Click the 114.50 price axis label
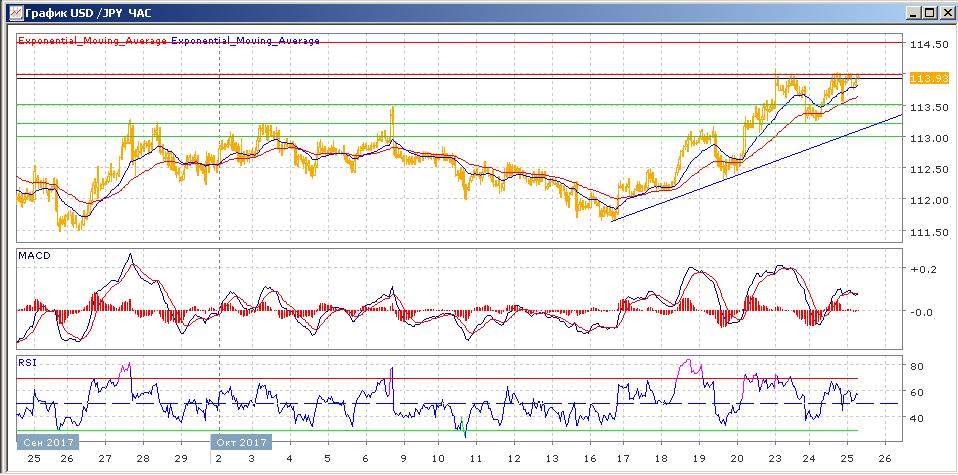 coord(926,45)
